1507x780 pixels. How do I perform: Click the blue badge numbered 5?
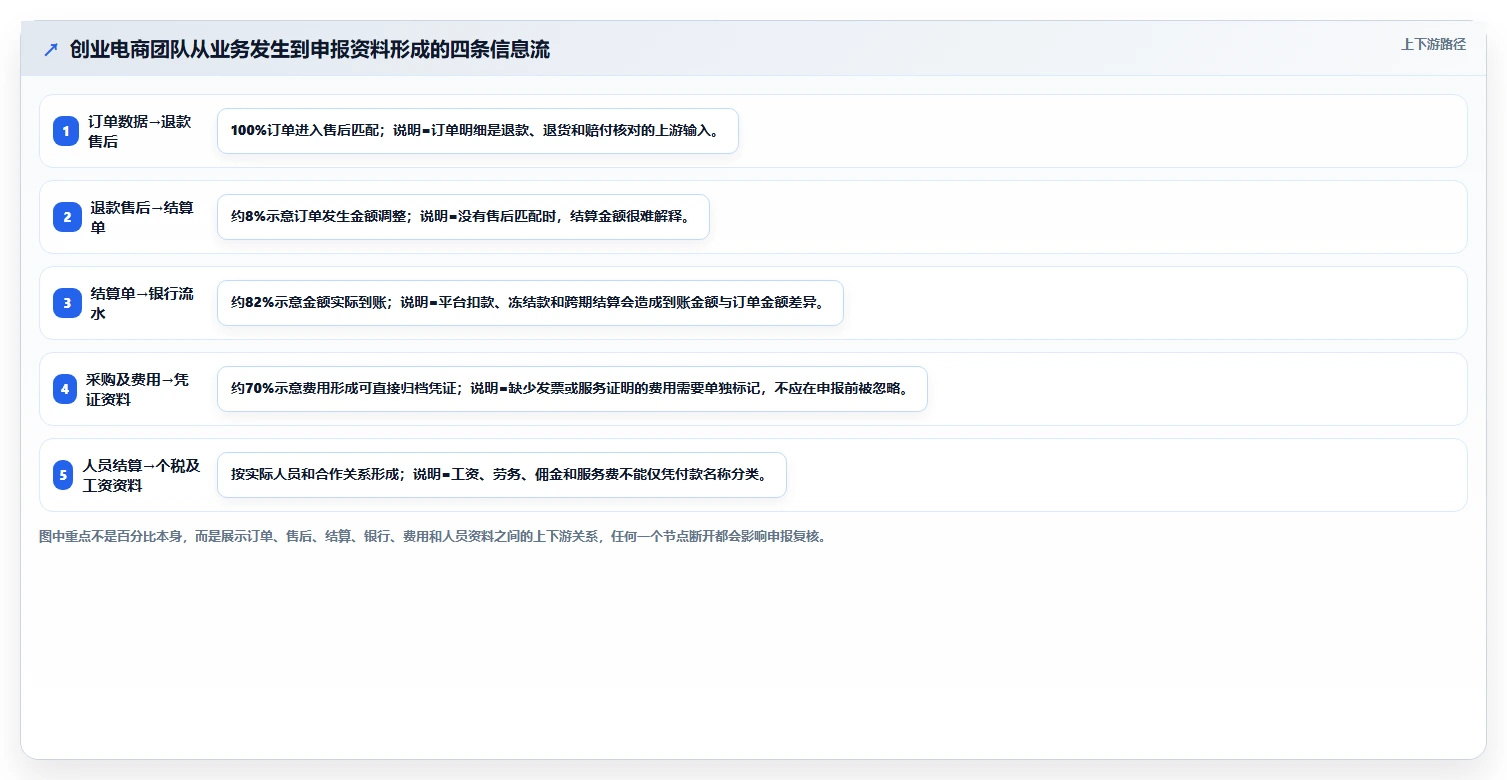click(x=63, y=475)
